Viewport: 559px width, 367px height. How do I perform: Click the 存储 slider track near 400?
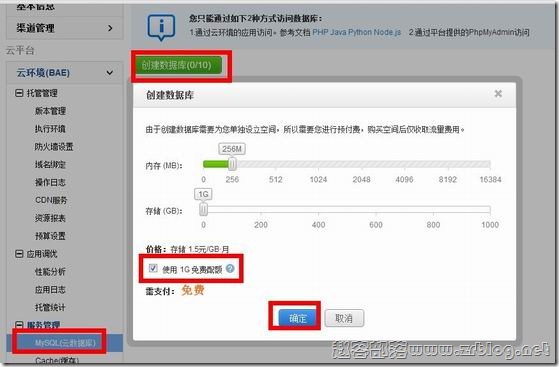[x=318, y=209]
